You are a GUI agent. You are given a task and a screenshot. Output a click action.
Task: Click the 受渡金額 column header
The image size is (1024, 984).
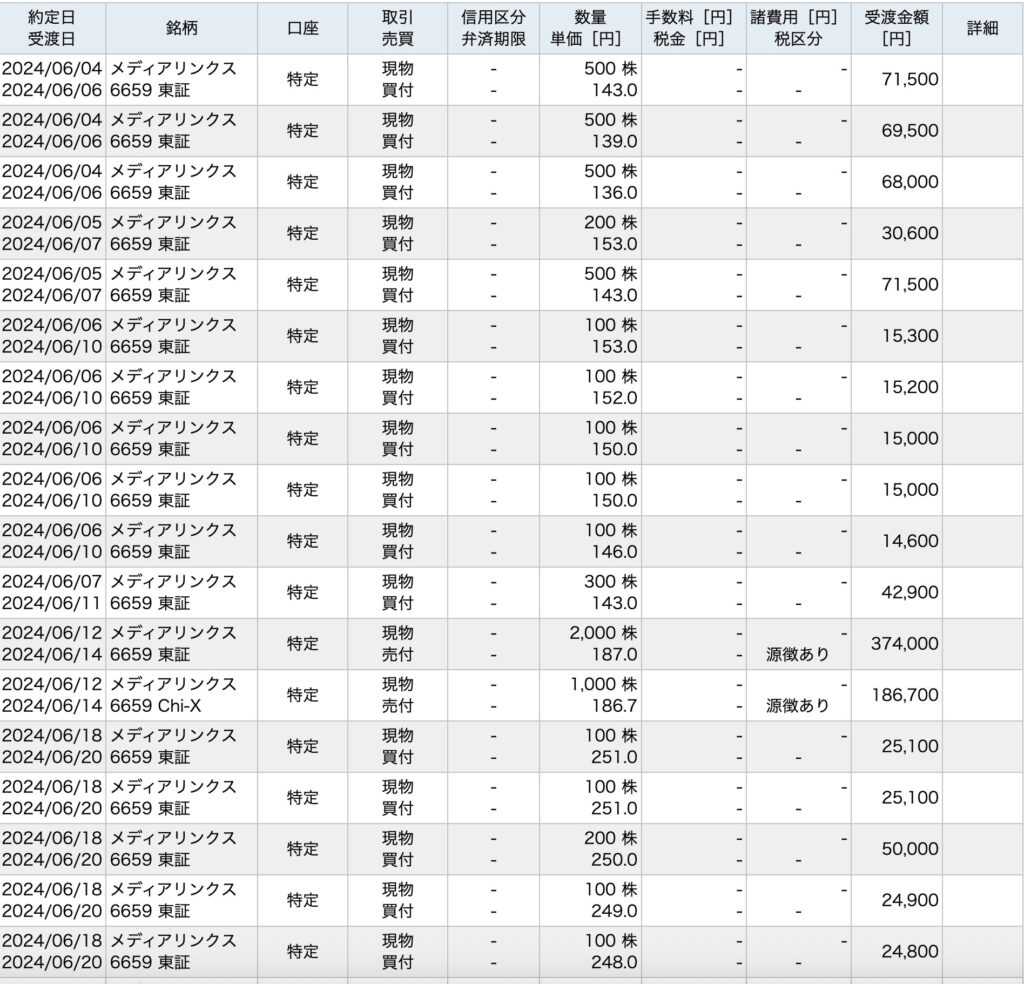click(x=896, y=28)
